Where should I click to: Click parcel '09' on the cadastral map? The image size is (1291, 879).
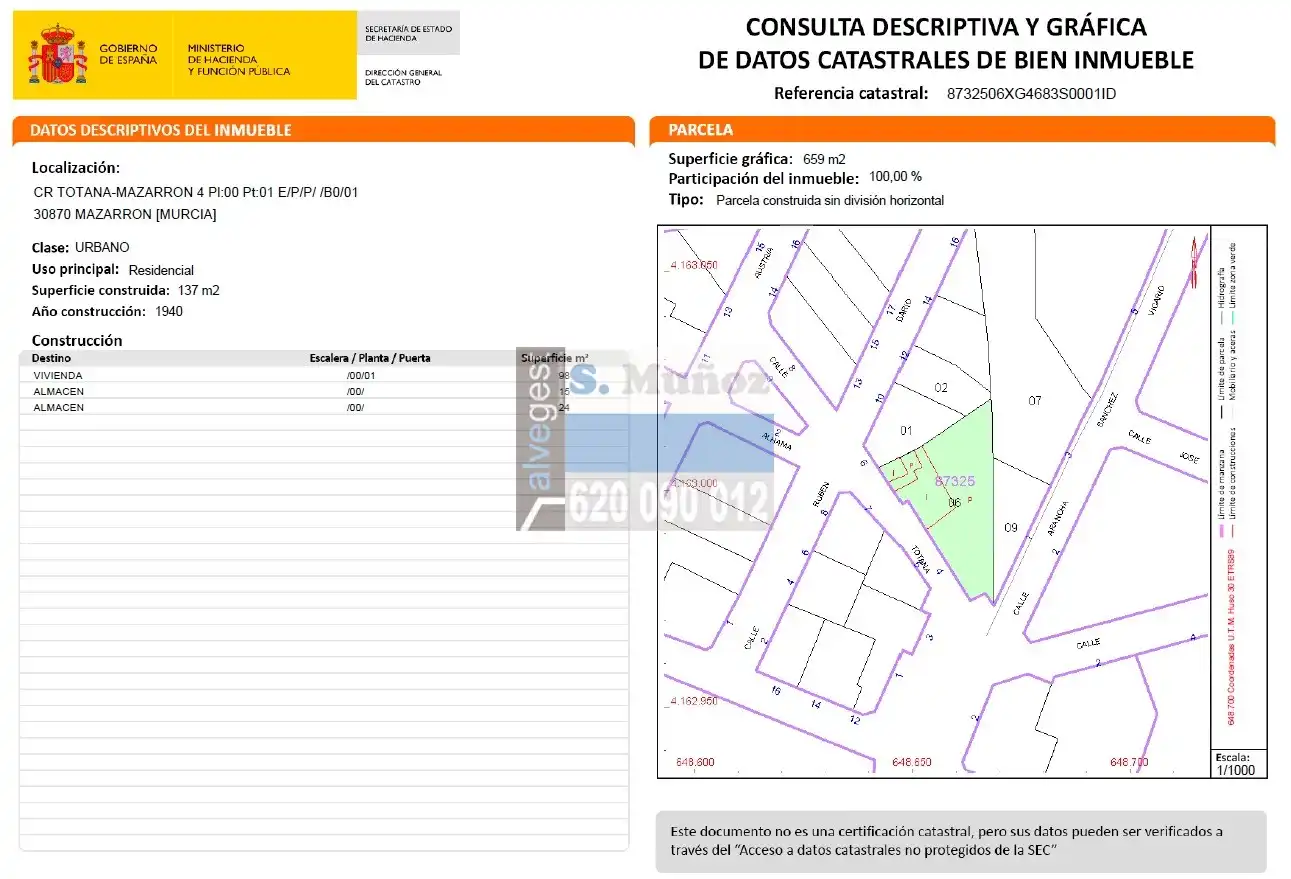click(x=1010, y=527)
